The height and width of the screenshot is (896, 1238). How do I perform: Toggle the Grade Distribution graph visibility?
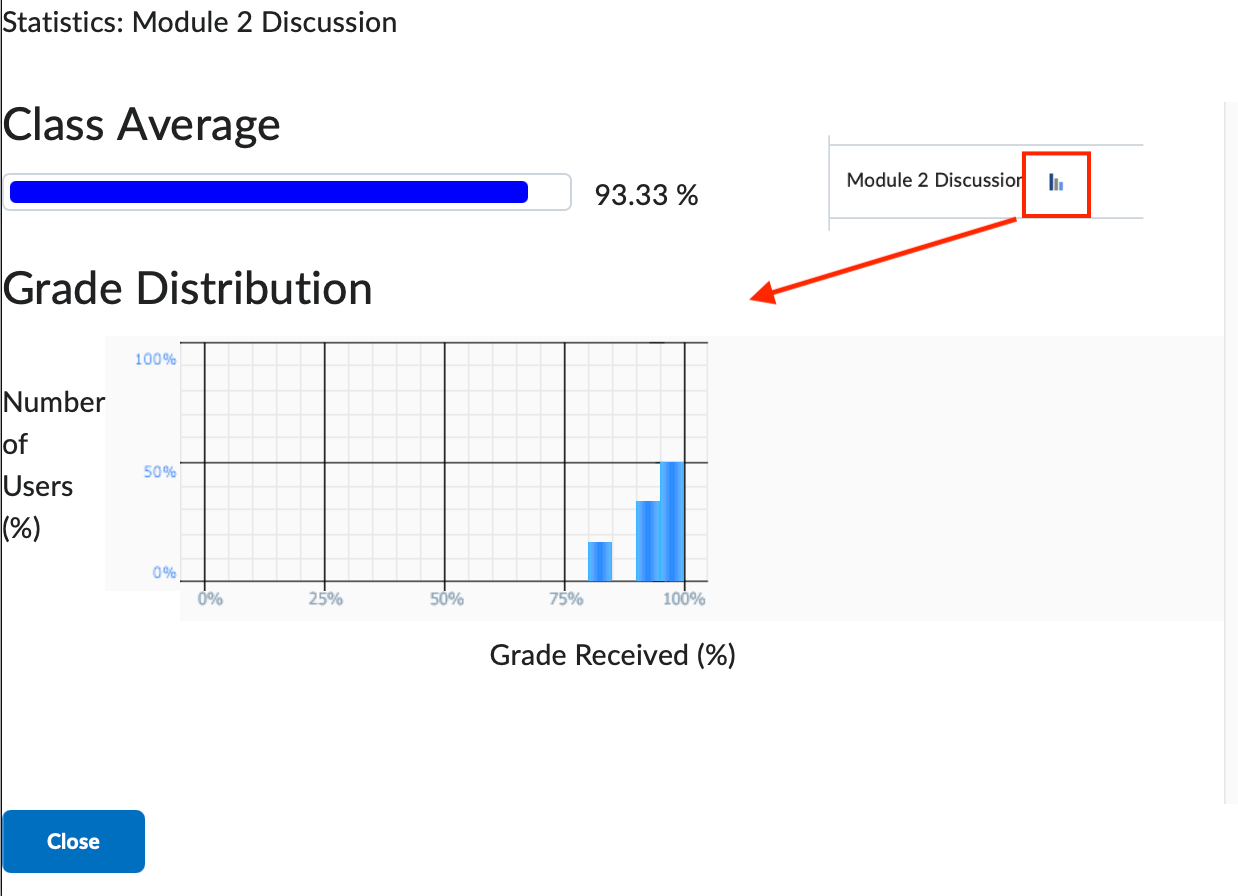186,288
